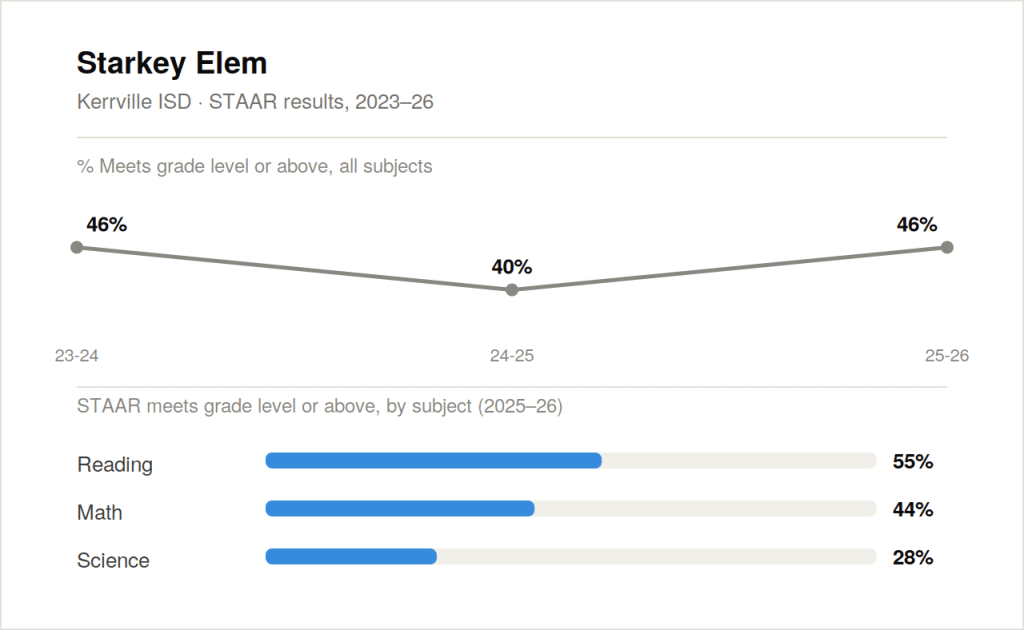
Task: Click the 40% value label
Action: [512, 267]
